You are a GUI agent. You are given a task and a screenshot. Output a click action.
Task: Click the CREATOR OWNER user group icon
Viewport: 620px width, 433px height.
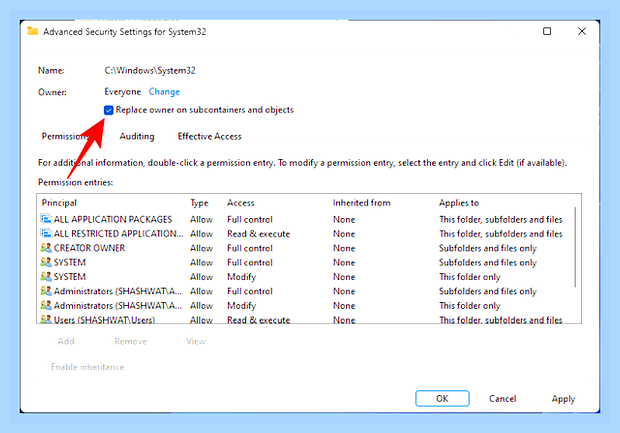(46, 248)
